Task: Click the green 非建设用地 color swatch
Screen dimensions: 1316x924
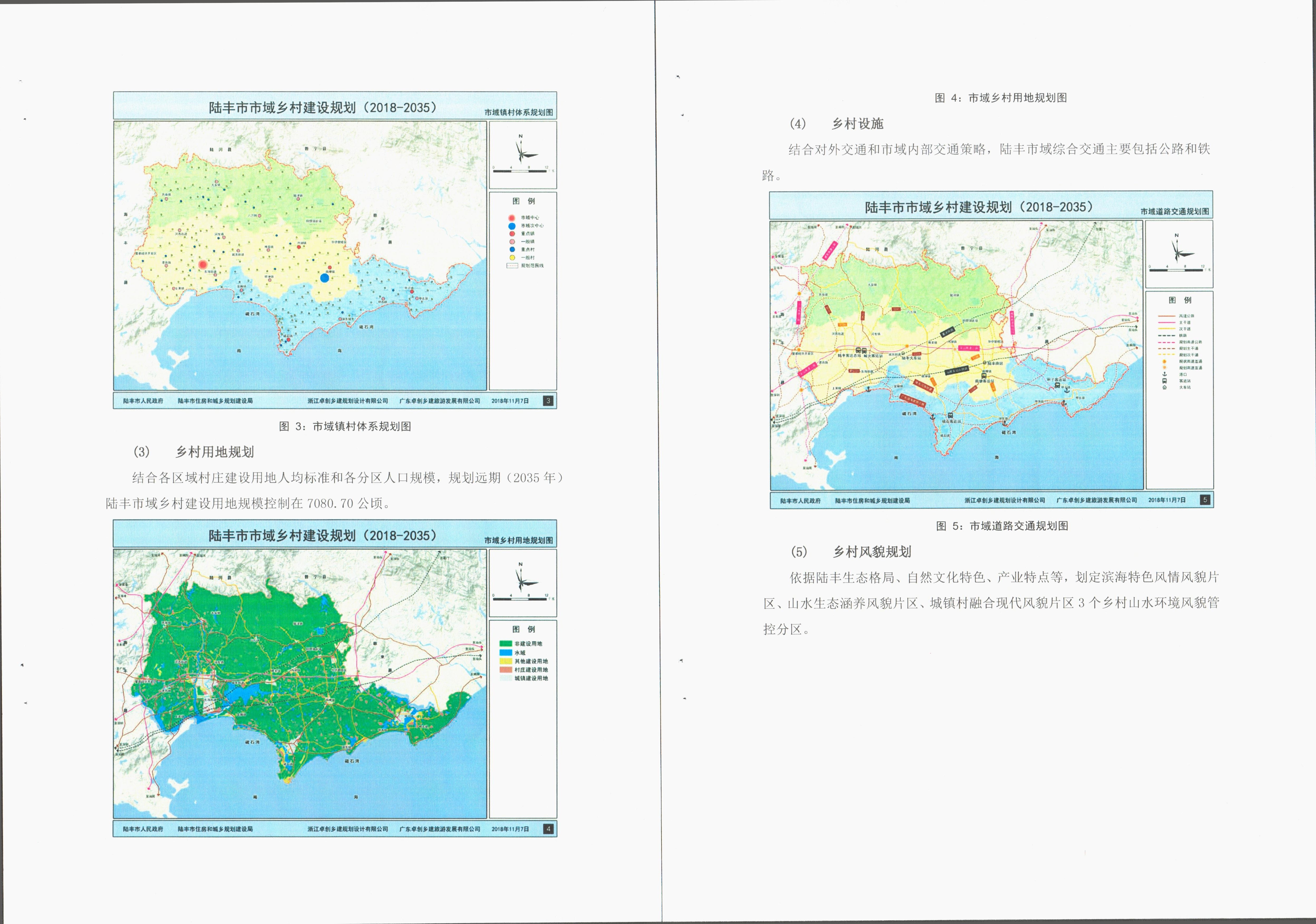Action: click(x=506, y=644)
